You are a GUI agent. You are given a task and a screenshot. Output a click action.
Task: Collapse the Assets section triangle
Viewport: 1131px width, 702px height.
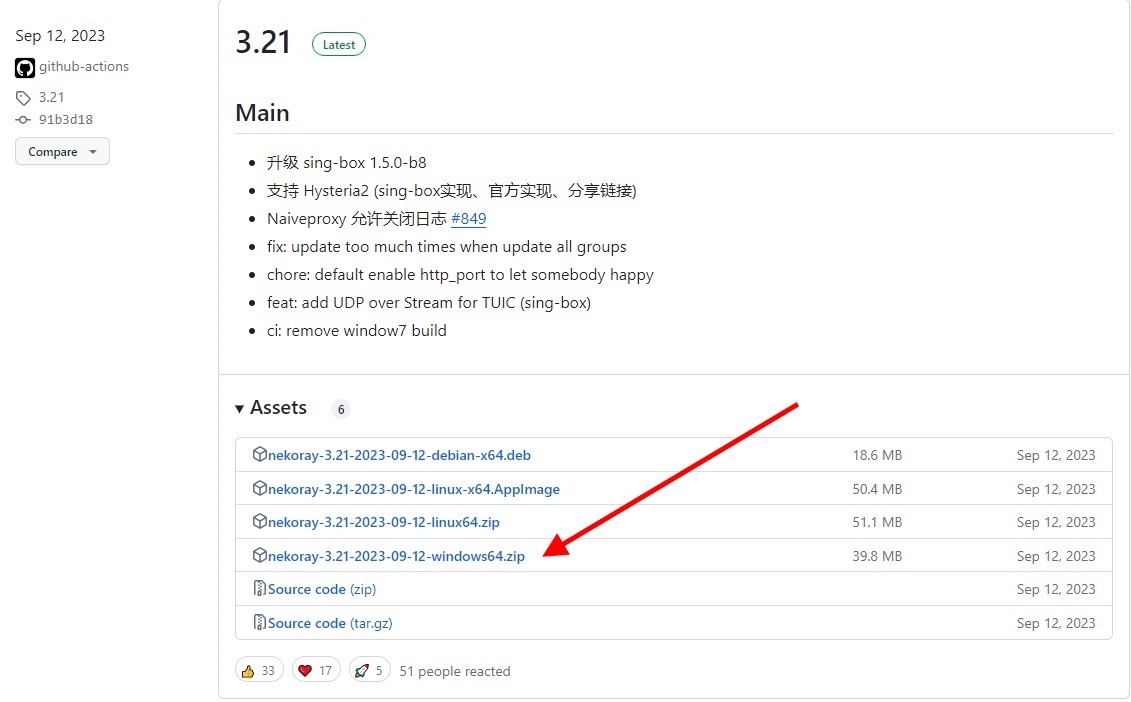tap(239, 409)
